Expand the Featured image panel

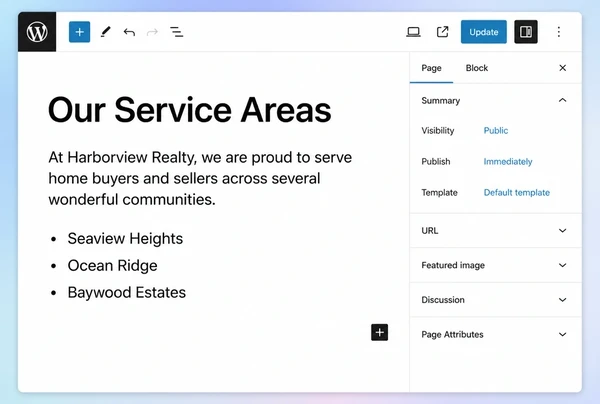[x=496, y=265]
